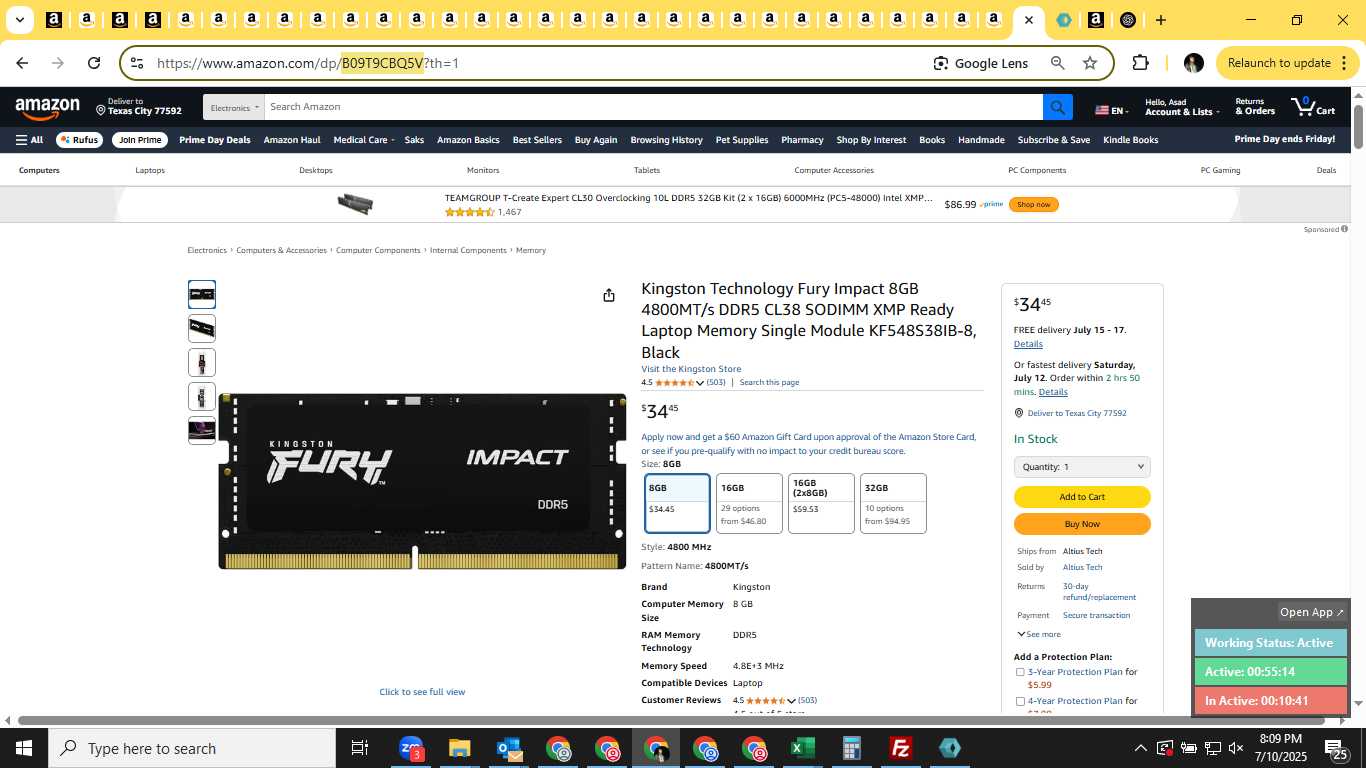Submit search with the magnifier button
The image size is (1366, 768).
1057,107
